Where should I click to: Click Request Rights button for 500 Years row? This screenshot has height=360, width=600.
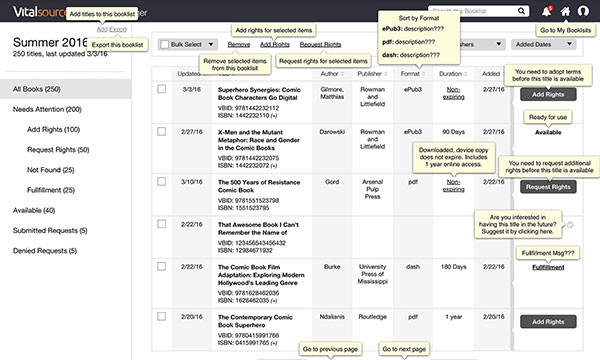click(x=548, y=187)
